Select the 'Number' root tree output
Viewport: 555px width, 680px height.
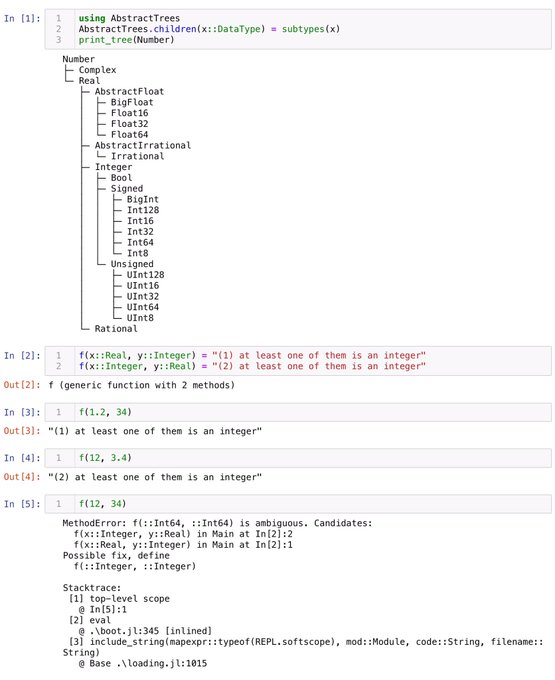click(x=78, y=59)
